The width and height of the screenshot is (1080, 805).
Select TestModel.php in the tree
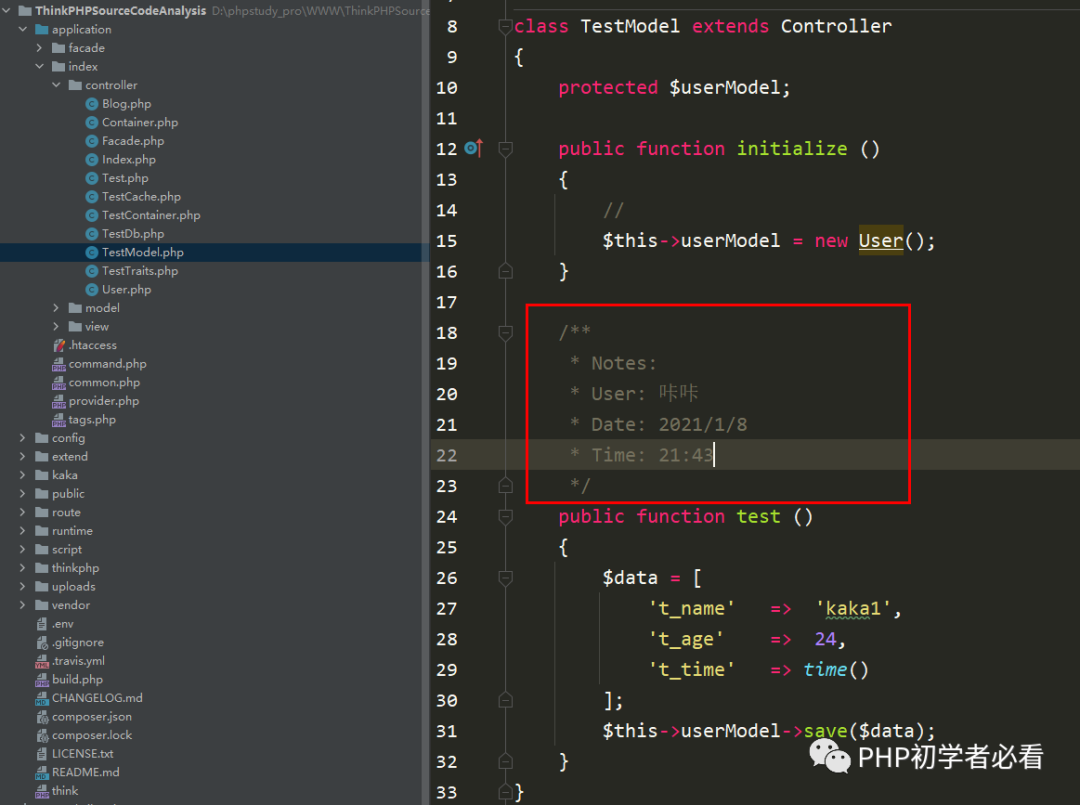click(x=143, y=253)
